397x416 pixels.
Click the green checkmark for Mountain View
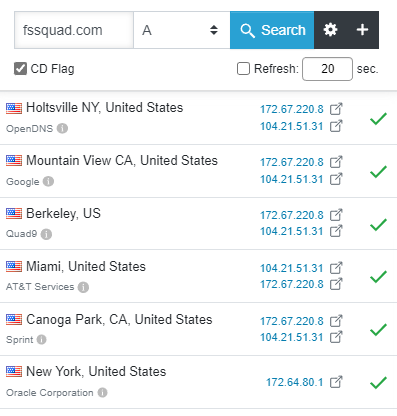click(x=378, y=172)
